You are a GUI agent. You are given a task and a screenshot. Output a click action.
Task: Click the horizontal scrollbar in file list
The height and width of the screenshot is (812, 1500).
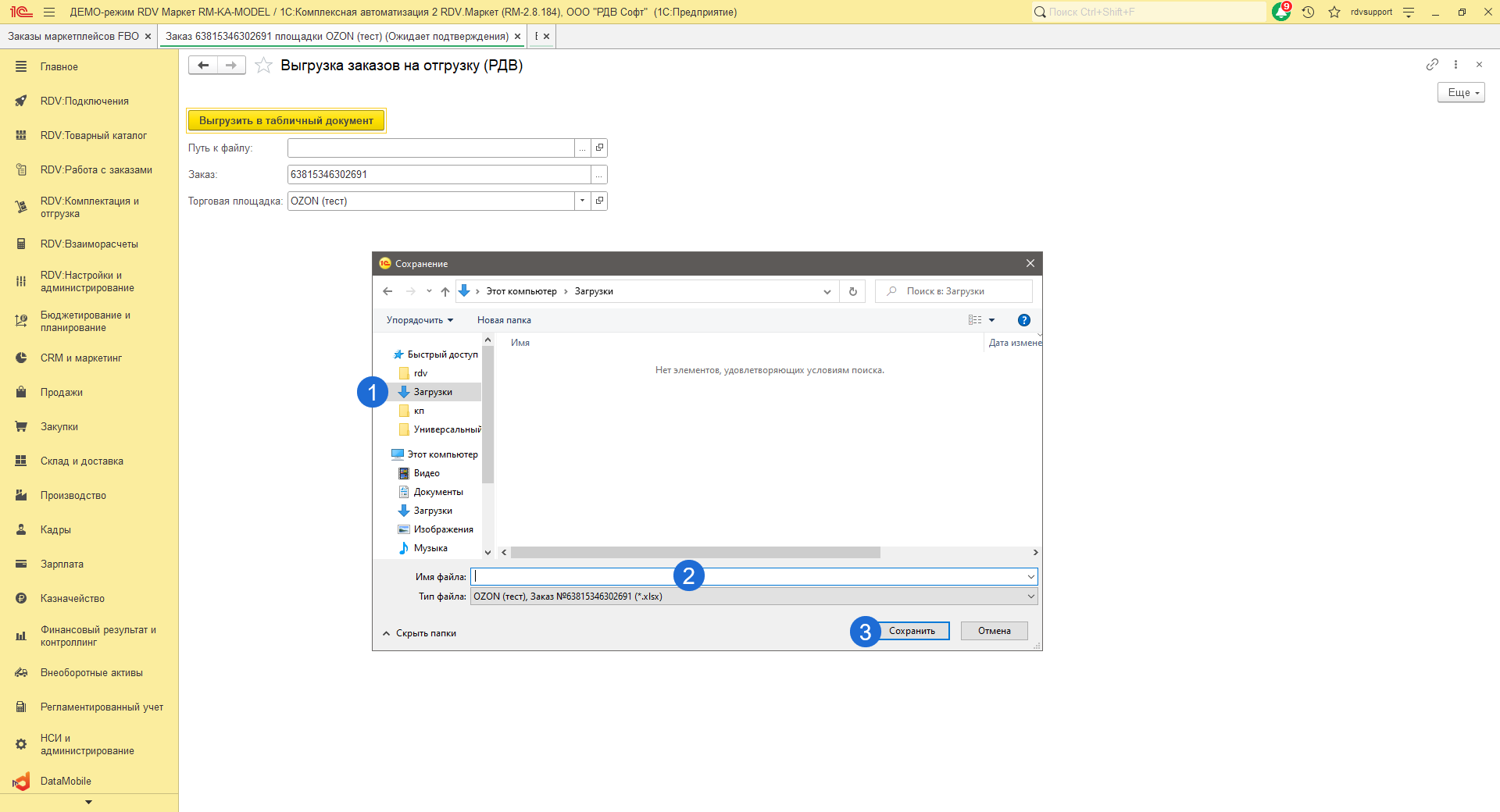[x=695, y=553]
